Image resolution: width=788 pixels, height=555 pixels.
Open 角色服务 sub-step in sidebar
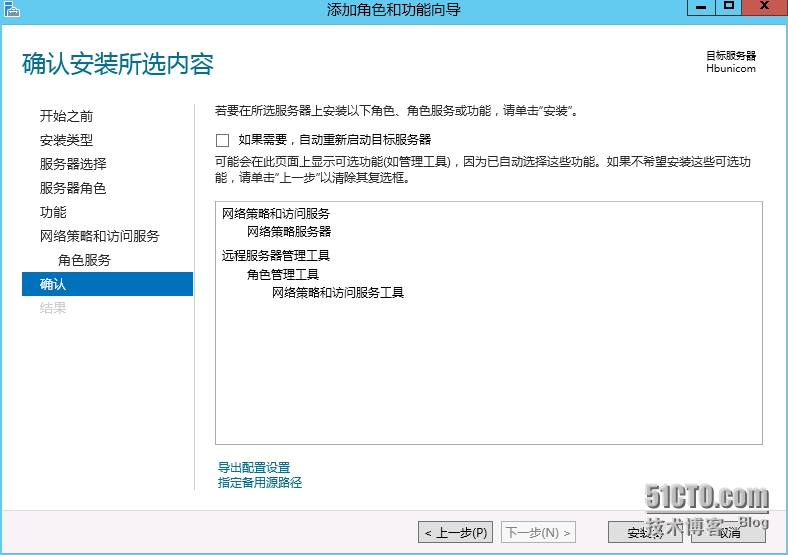84,260
